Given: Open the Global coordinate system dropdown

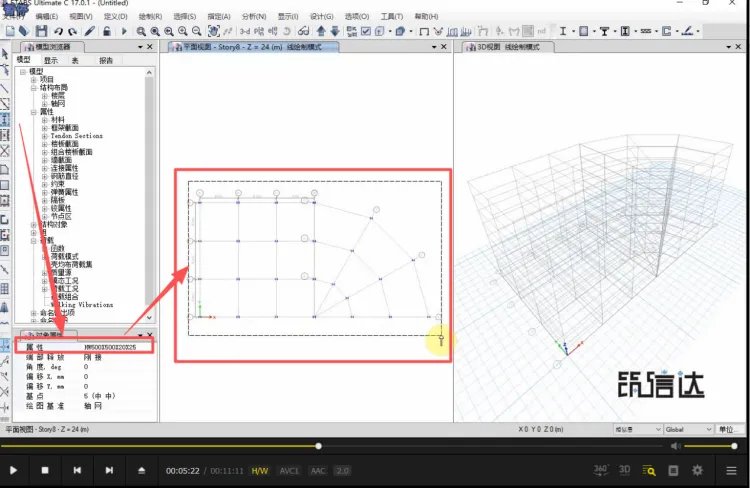Looking at the screenshot, I should pos(688,429).
